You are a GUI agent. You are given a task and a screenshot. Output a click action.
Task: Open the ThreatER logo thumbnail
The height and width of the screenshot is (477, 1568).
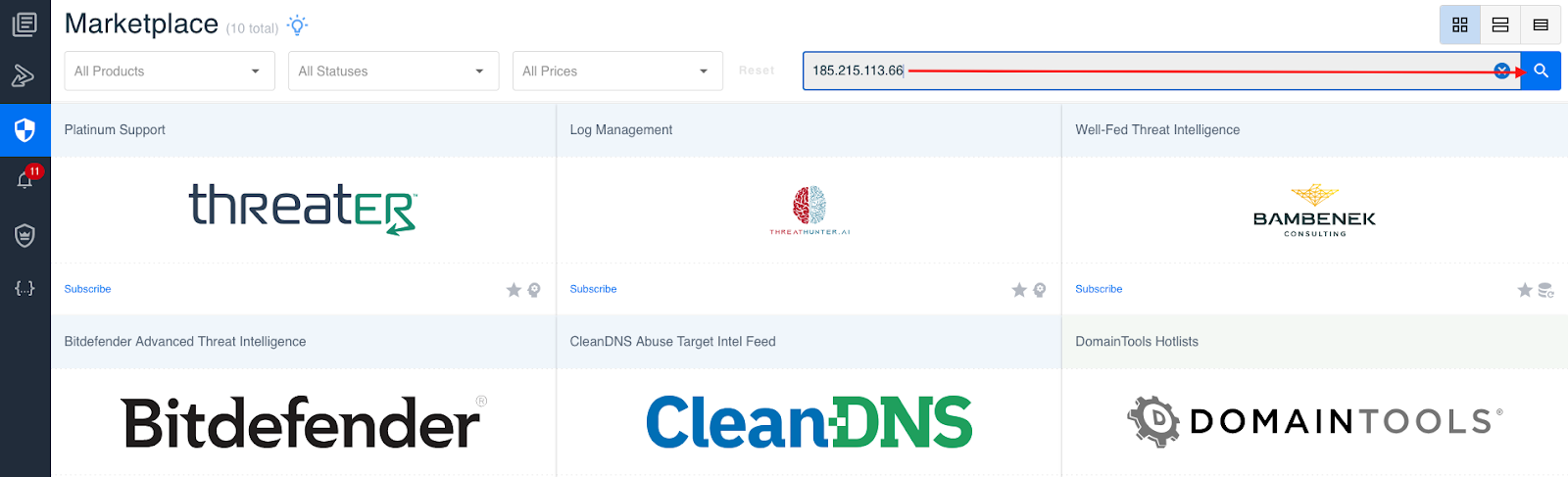pos(303,209)
